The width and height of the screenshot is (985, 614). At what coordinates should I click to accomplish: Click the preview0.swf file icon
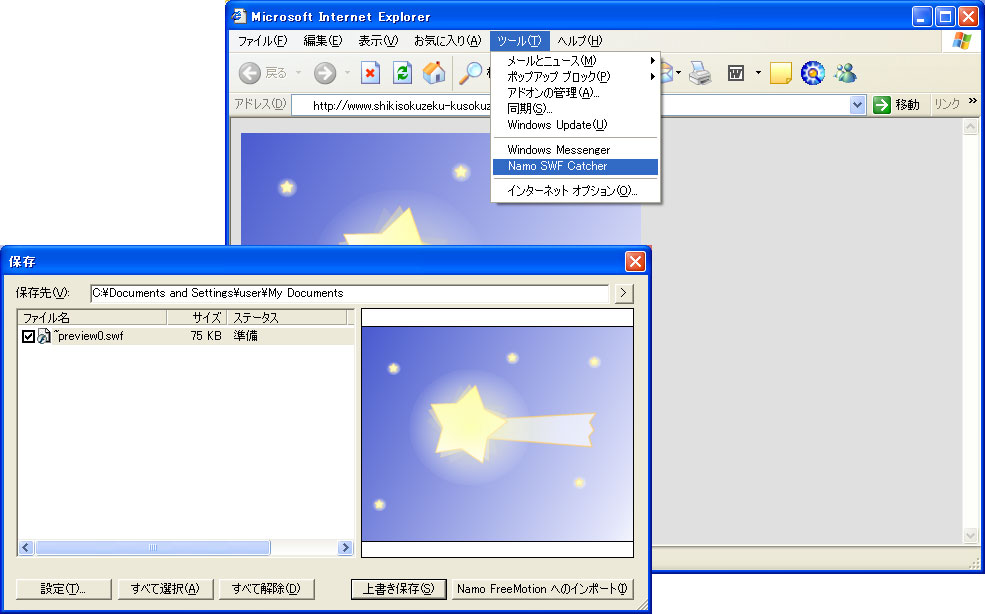[44, 336]
